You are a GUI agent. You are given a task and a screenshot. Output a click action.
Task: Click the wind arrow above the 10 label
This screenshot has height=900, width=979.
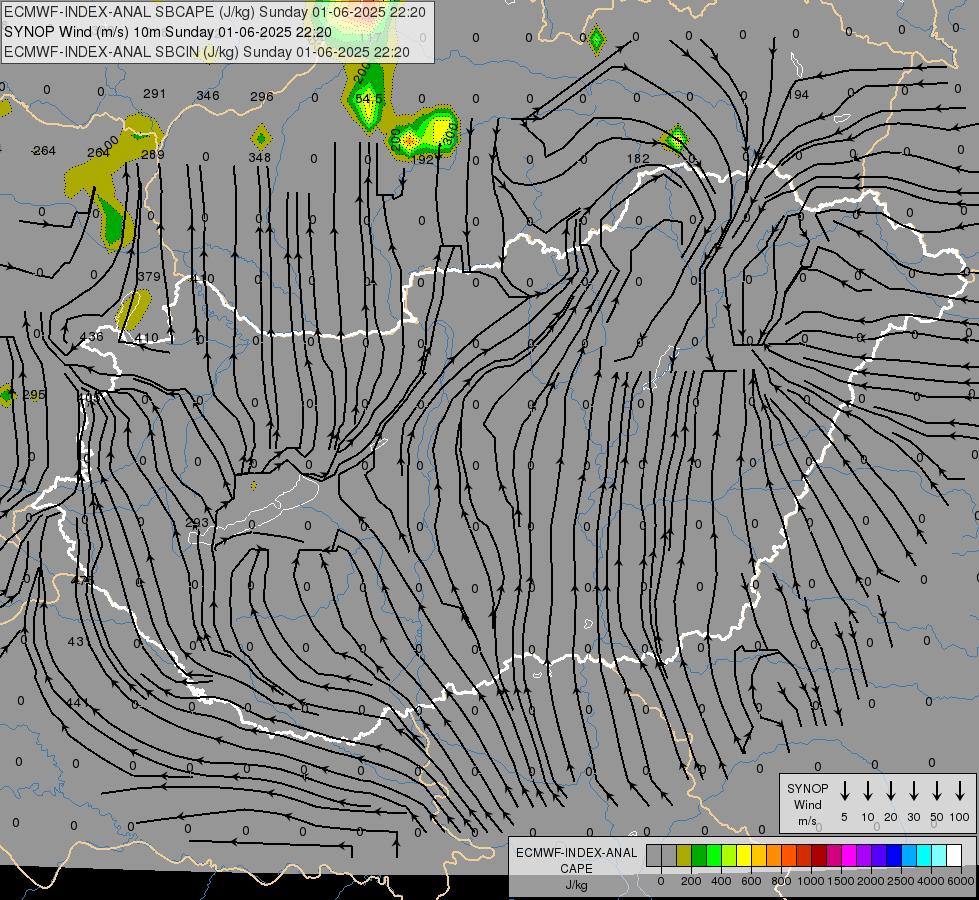(867, 790)
